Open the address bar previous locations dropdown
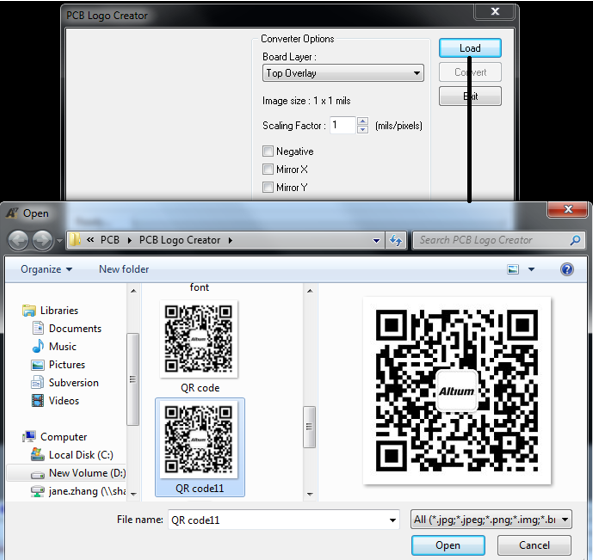 [376, 240]
